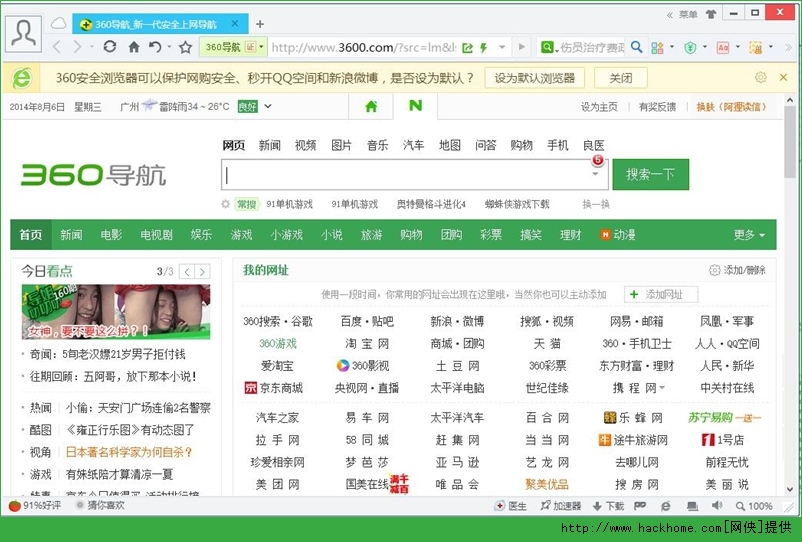Screen dimensions: 802x542
Task: Click the 今日看点 news image thumbnail
Action: [116, 311]
